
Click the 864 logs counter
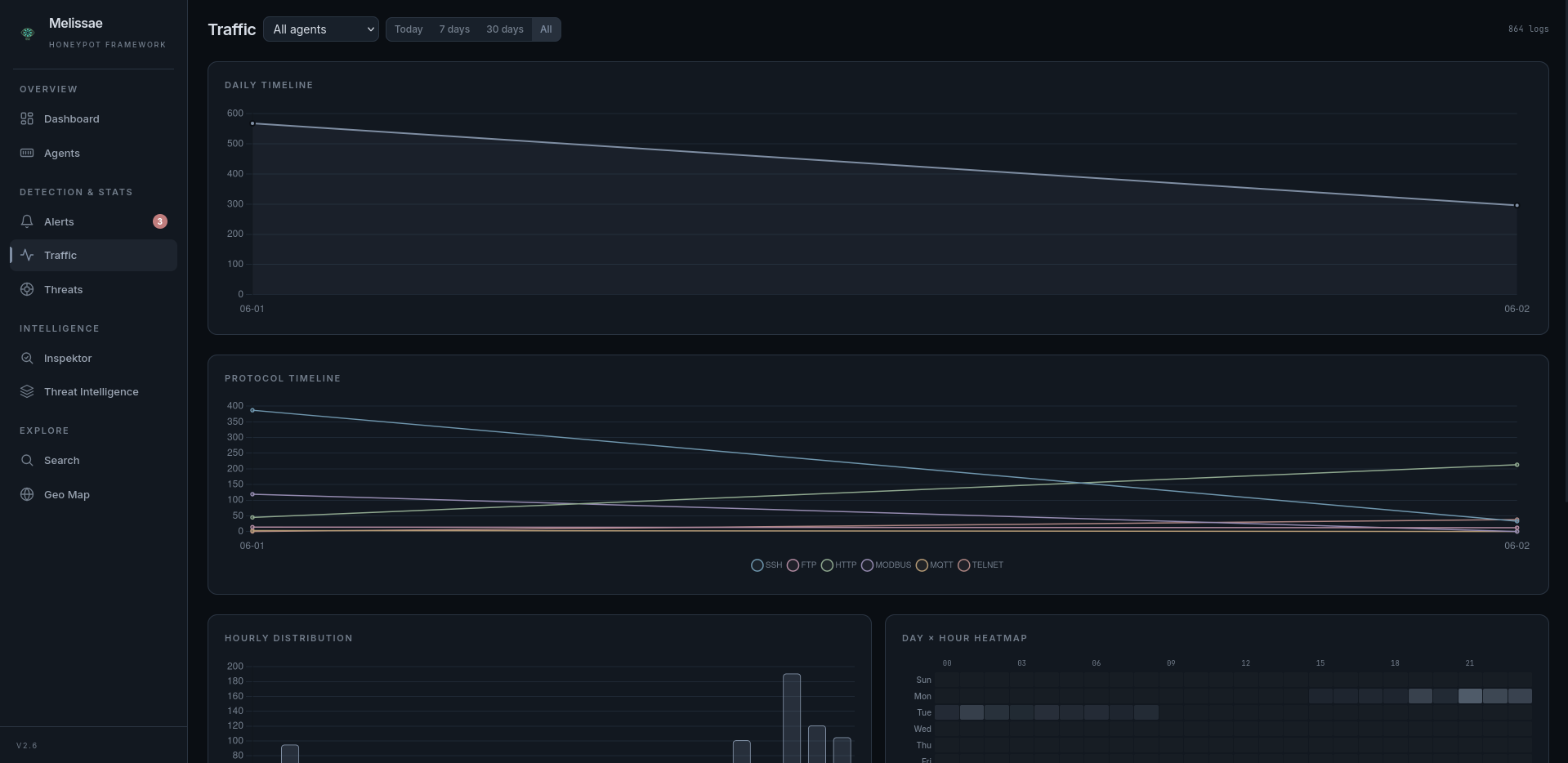click(x=1528, y=29)
